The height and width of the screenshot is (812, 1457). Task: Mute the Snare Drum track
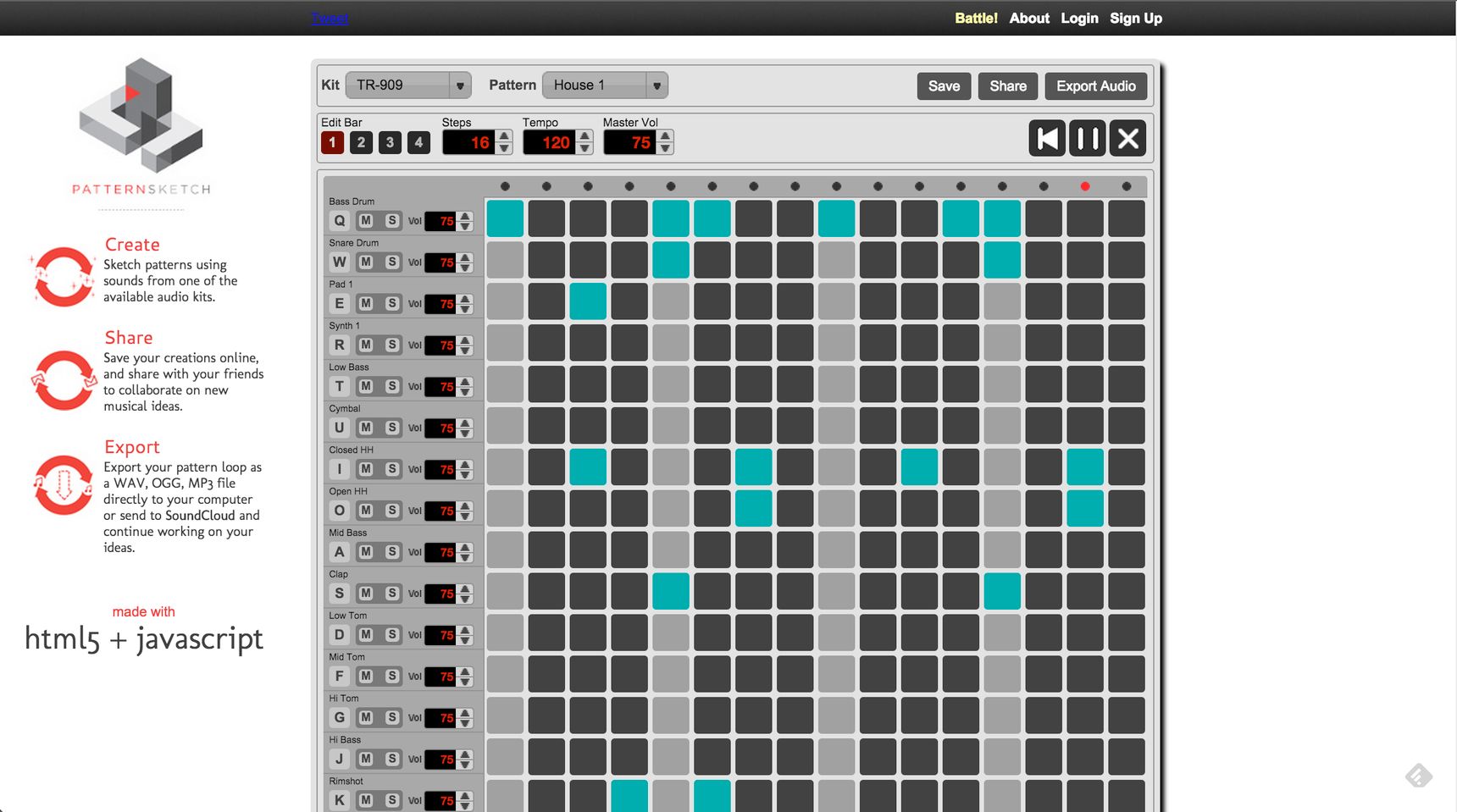(366, 262)
